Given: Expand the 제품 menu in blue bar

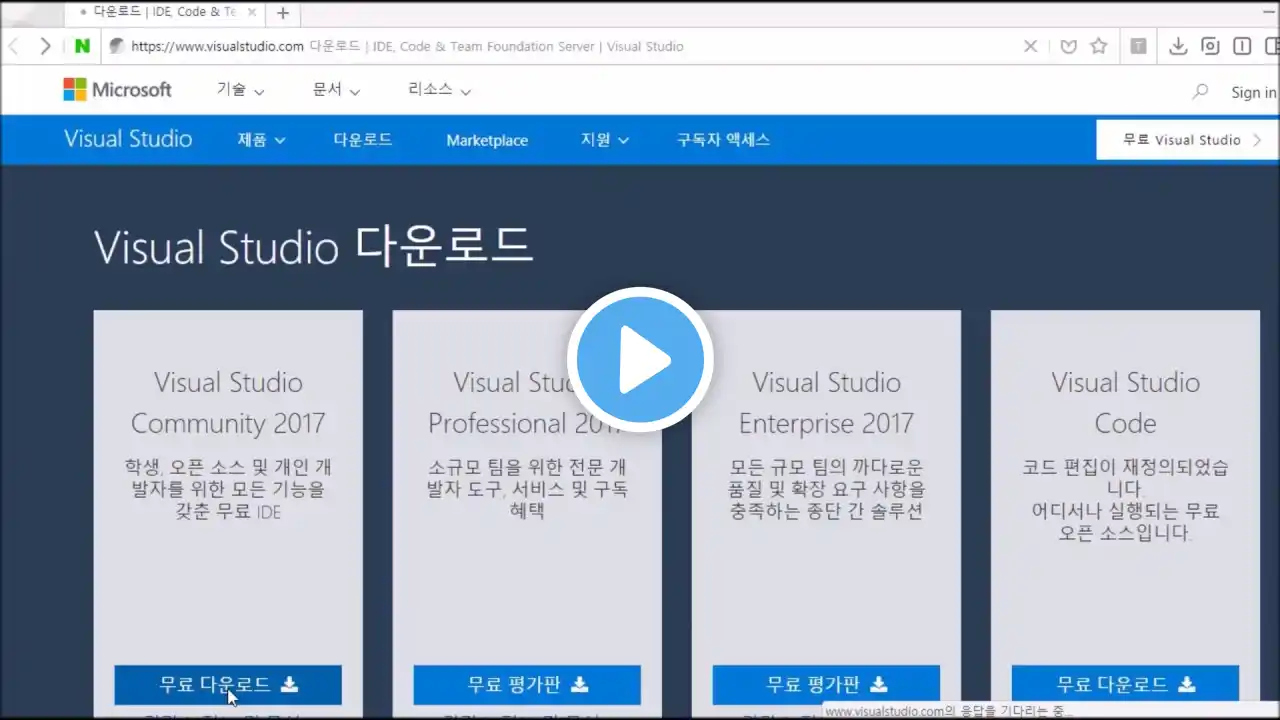Looking at the screenshot, I should click(x=261, y=140).
